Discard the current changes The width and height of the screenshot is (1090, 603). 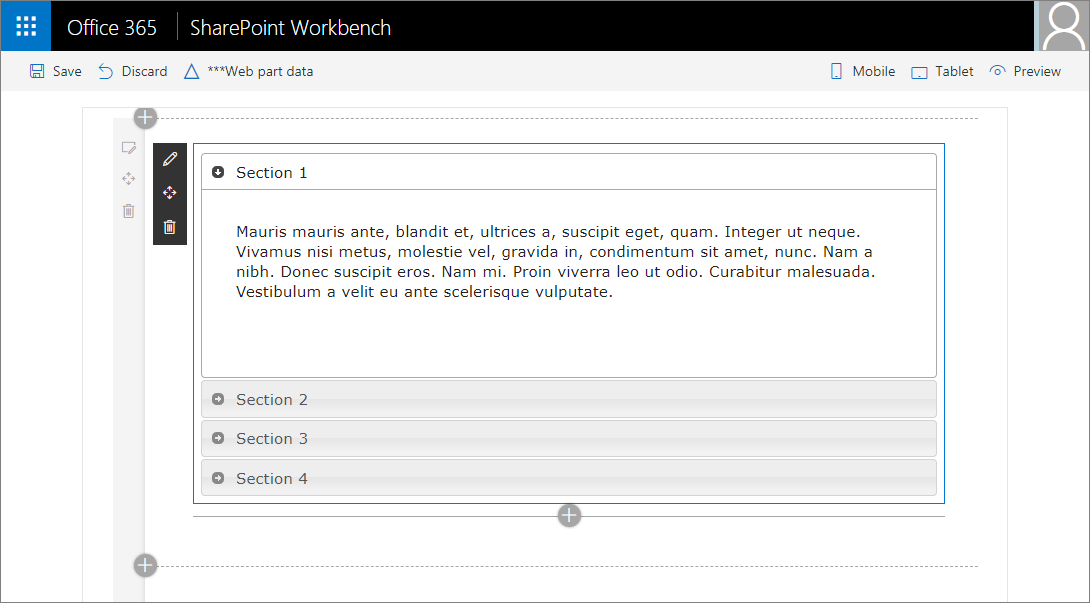point(132,71)
